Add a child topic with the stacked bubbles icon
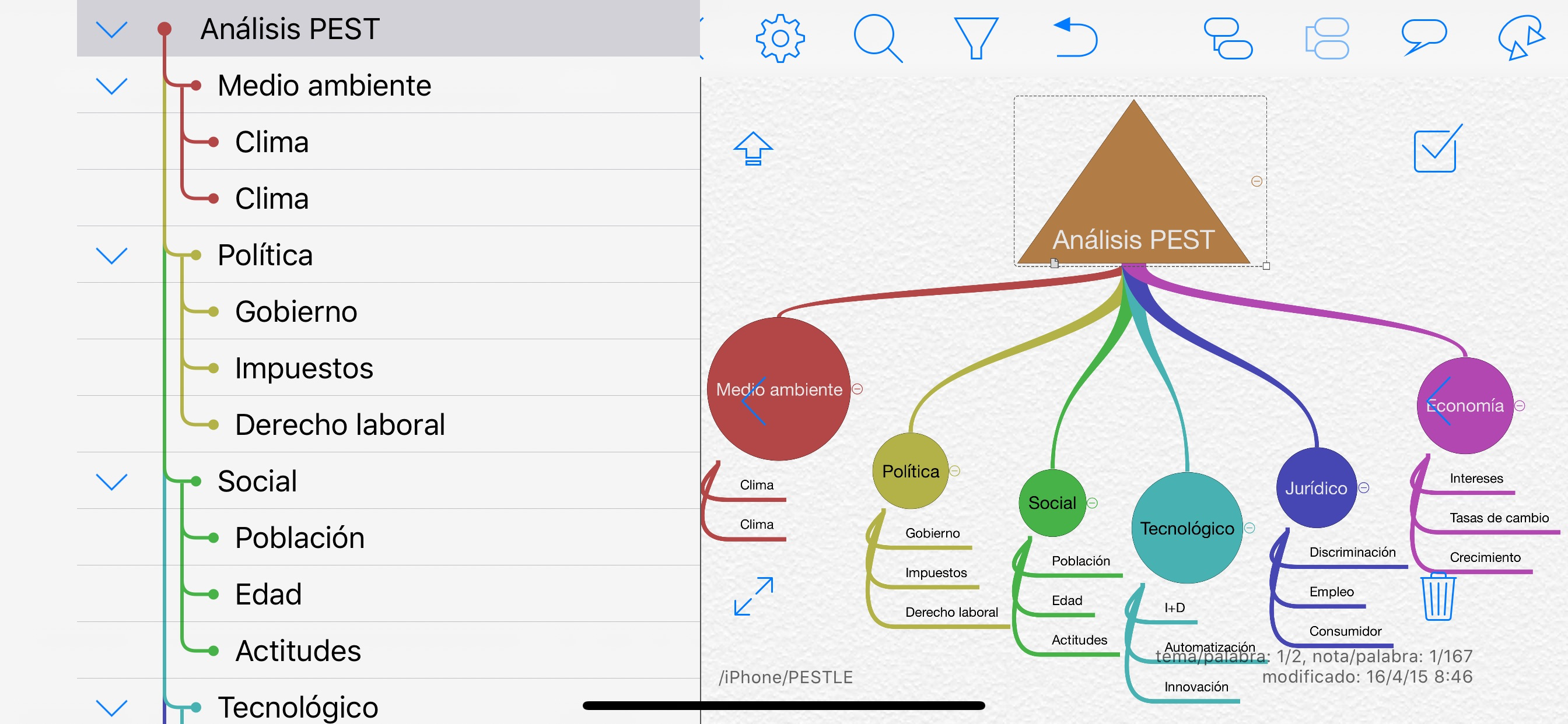 (x=1228, y=38)
